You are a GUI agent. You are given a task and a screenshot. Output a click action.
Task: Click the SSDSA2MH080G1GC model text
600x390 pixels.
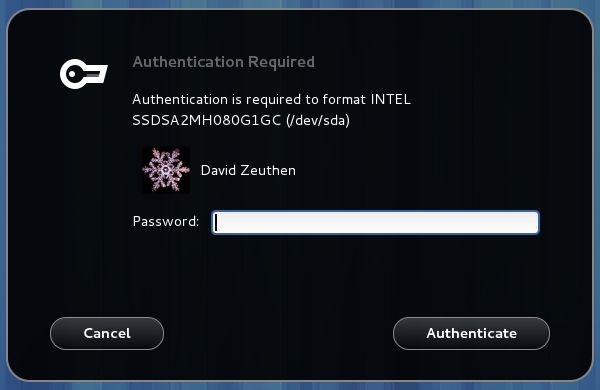coord(207,121)
